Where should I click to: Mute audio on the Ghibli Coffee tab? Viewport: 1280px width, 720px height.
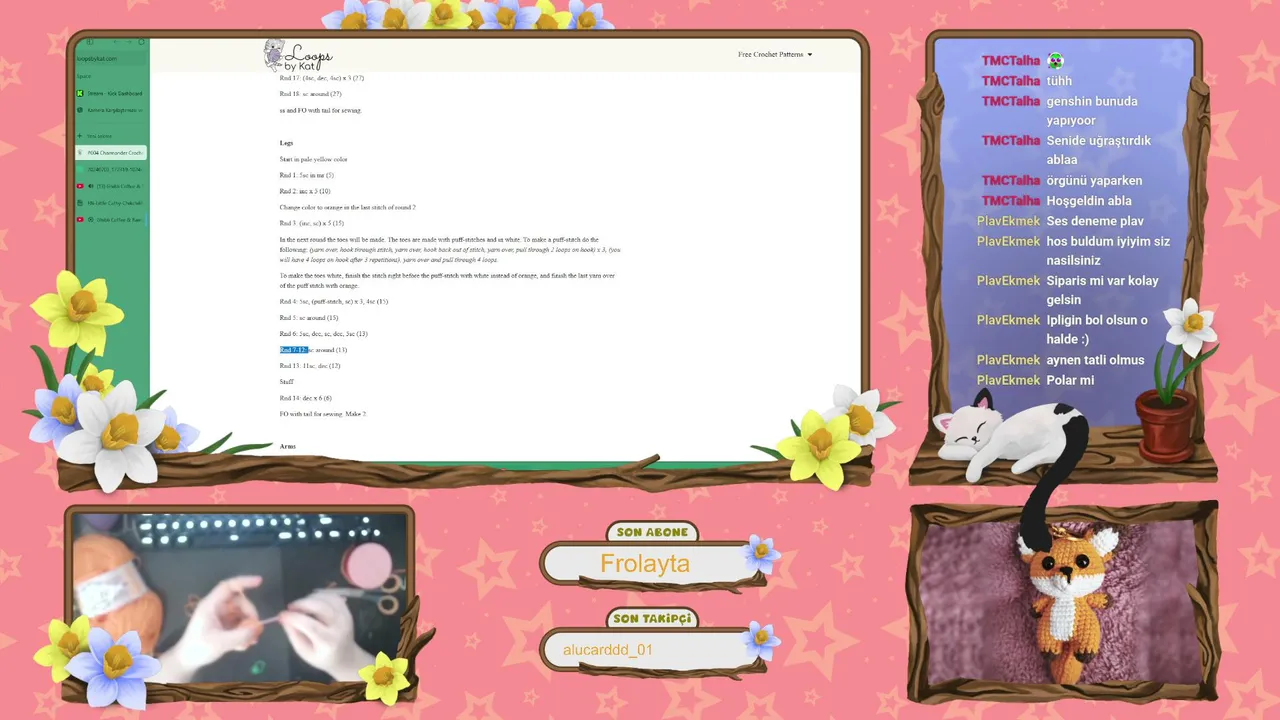click(91, 186)
